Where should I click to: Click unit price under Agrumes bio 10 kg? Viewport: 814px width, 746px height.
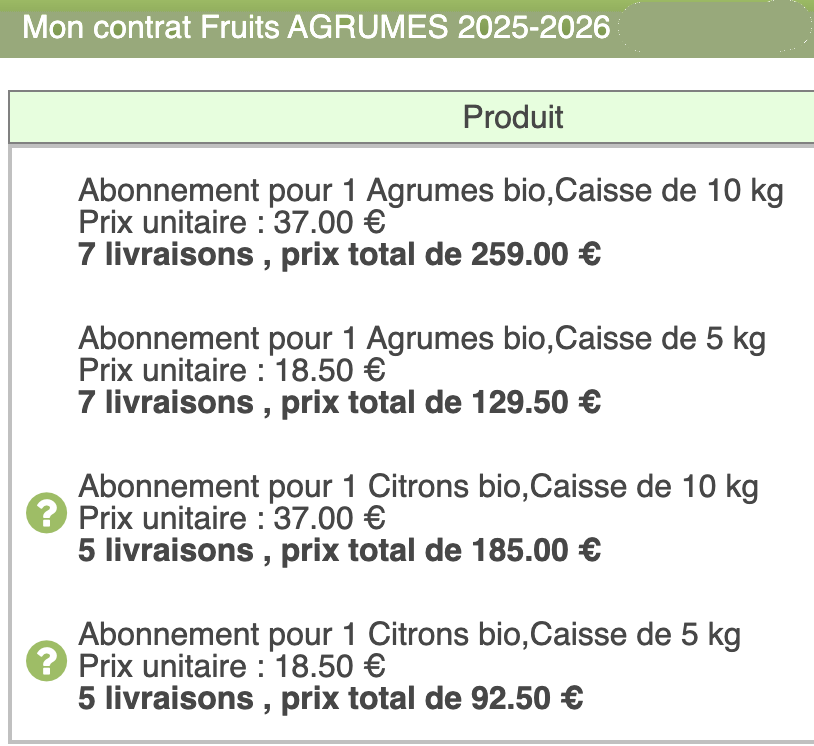coord(232,223)
